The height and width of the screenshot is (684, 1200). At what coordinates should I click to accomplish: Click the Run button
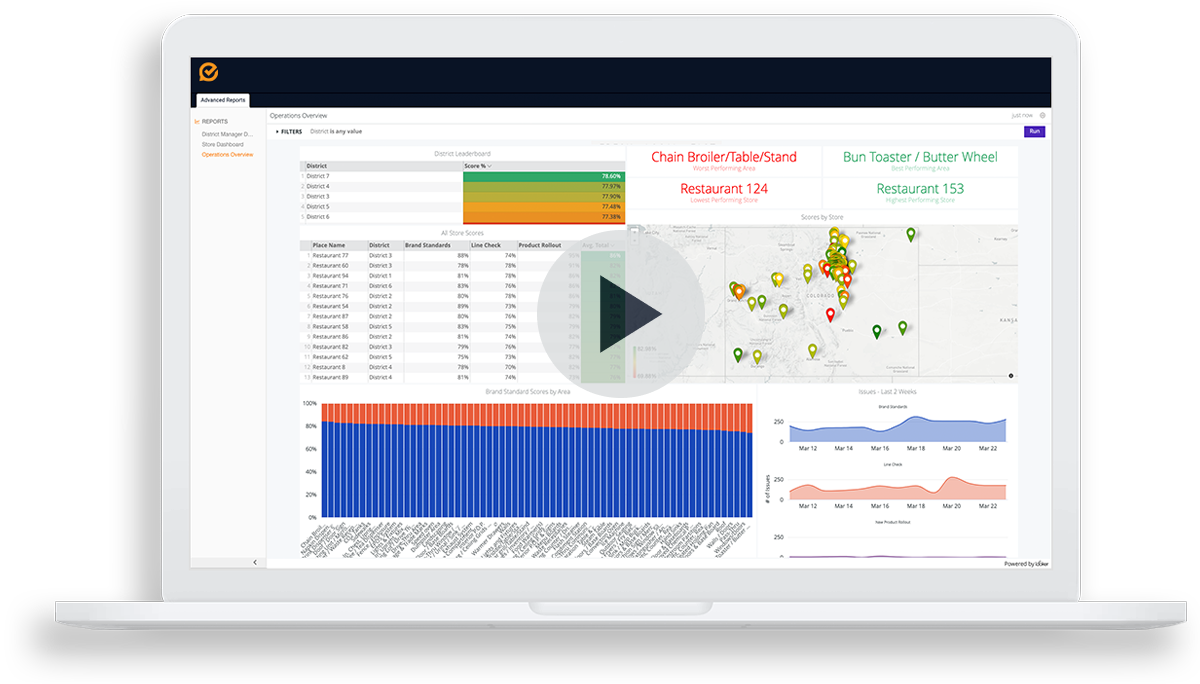point(1034,131)
